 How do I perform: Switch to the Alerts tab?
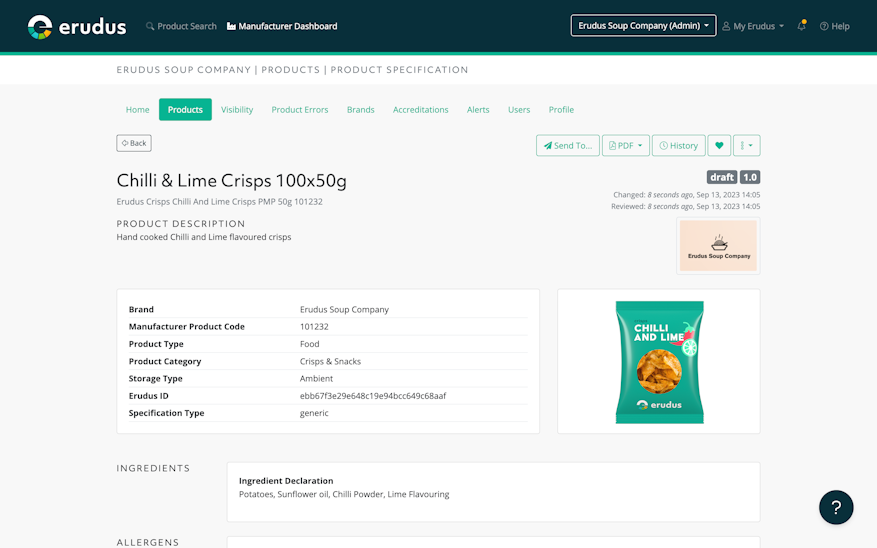(x=478, y=110)
